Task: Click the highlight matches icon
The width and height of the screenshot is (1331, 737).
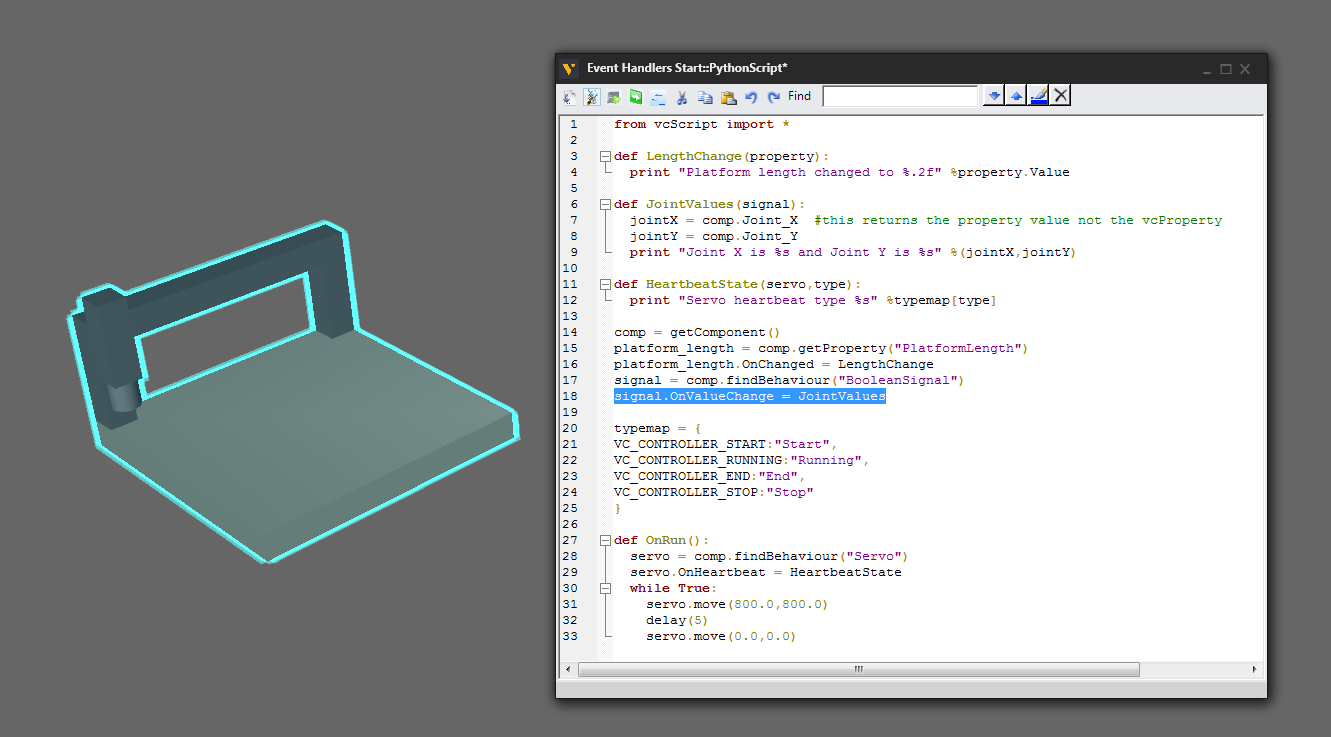Action: click(1039, 96)
